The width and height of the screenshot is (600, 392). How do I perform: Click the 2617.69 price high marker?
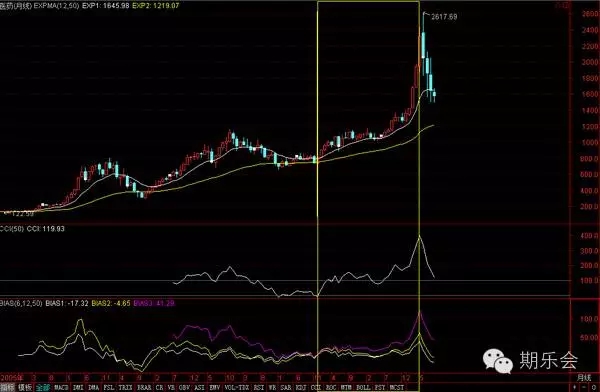coord(444,16)
